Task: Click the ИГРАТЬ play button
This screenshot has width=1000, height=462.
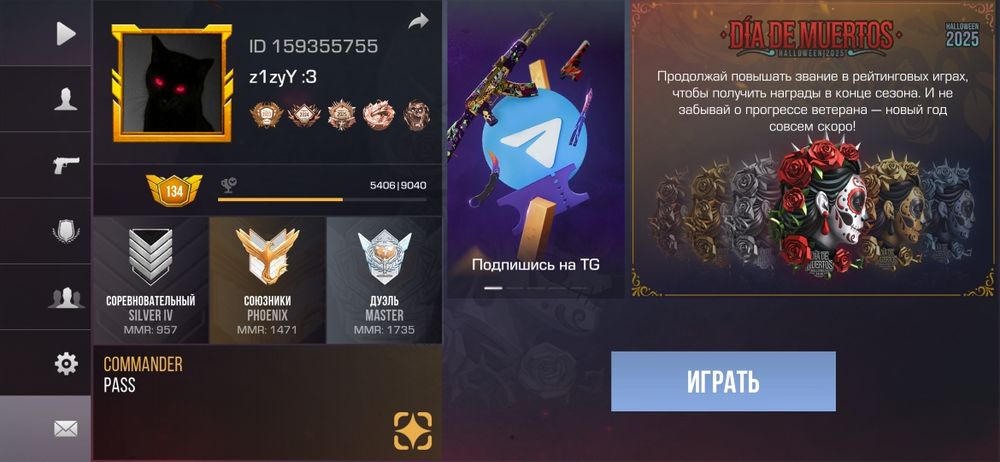Action: [723, 381]
